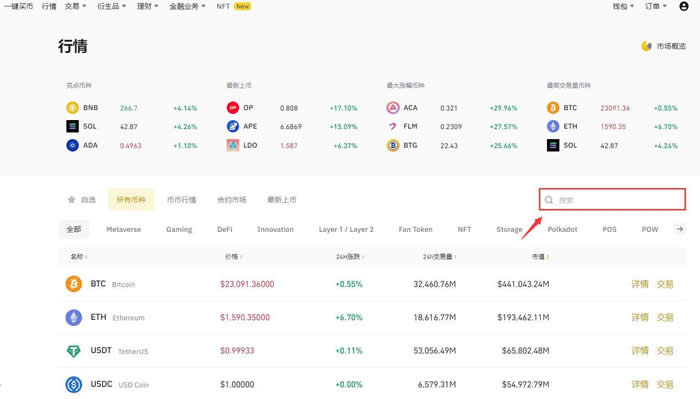
Task: Expand the 订单 dropdown
Action: (656, 6)
